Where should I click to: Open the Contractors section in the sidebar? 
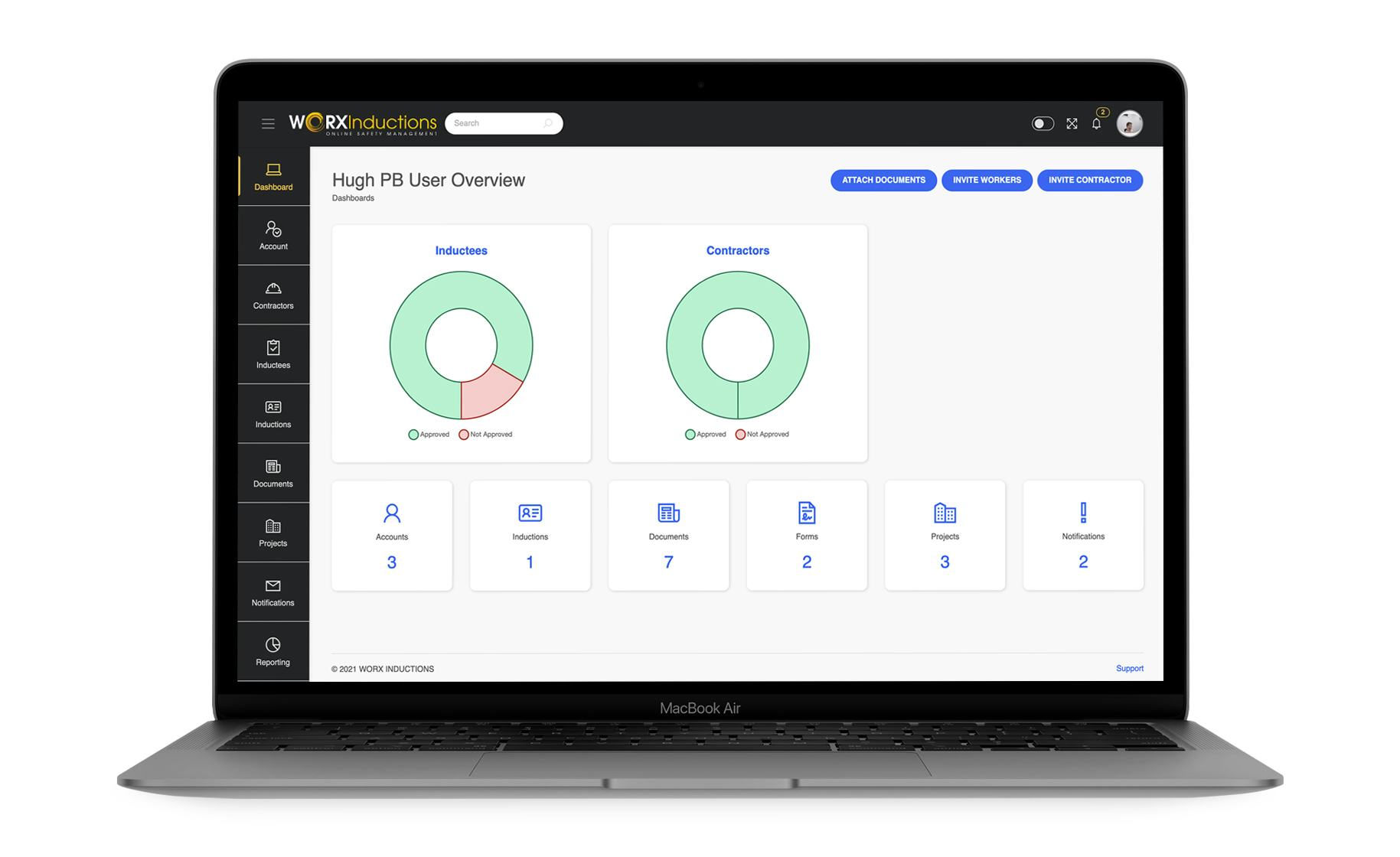pos(273,295)
